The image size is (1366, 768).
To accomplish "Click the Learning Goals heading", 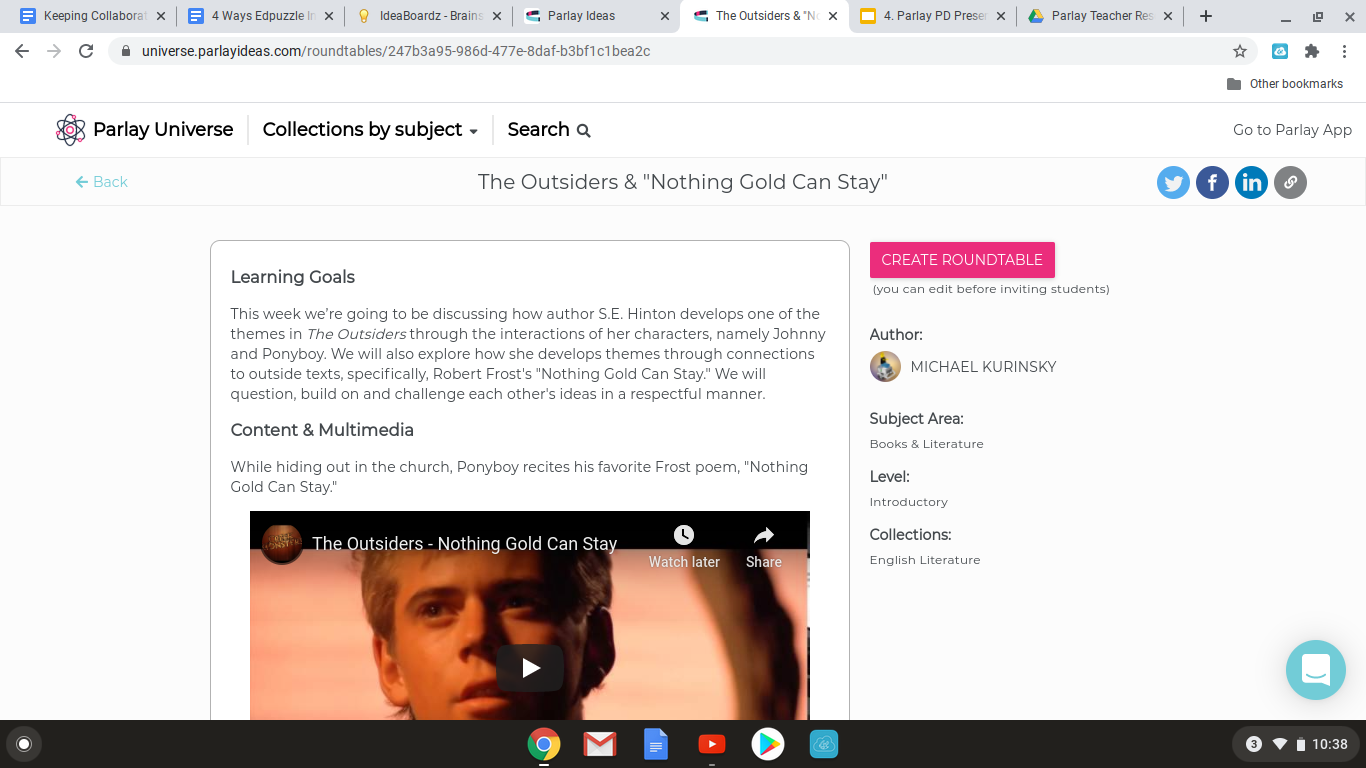I will tap(293, 277).
